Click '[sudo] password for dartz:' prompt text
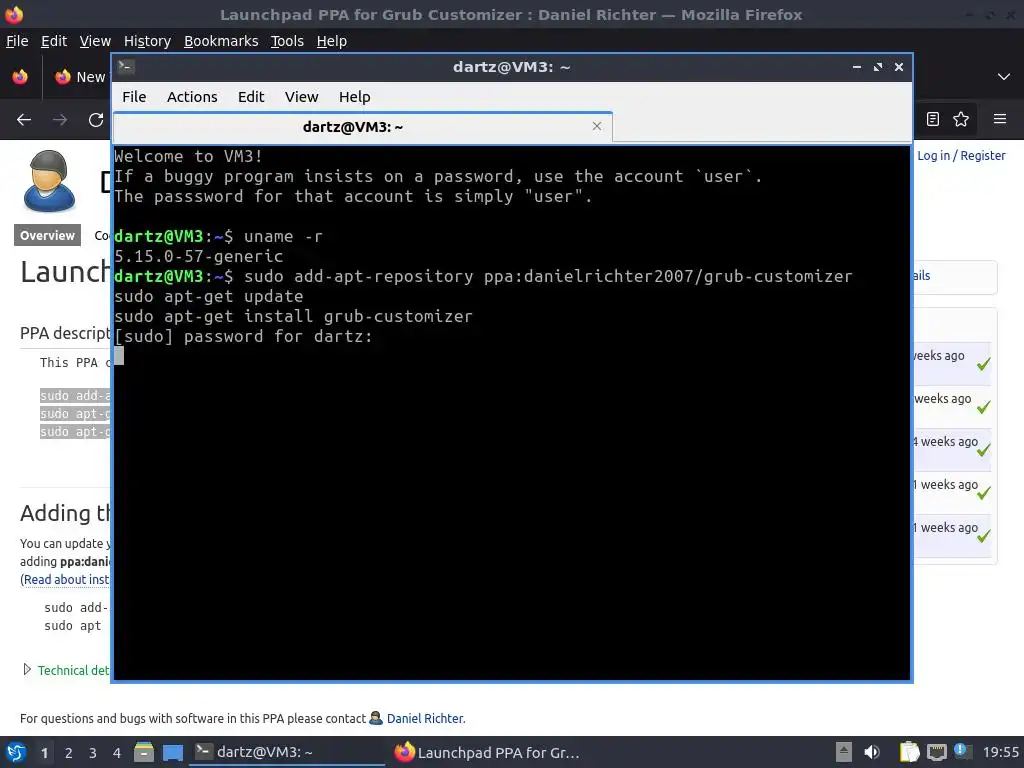The height and width of the screenshot is (768, 1024). click(x=243, y=336)
